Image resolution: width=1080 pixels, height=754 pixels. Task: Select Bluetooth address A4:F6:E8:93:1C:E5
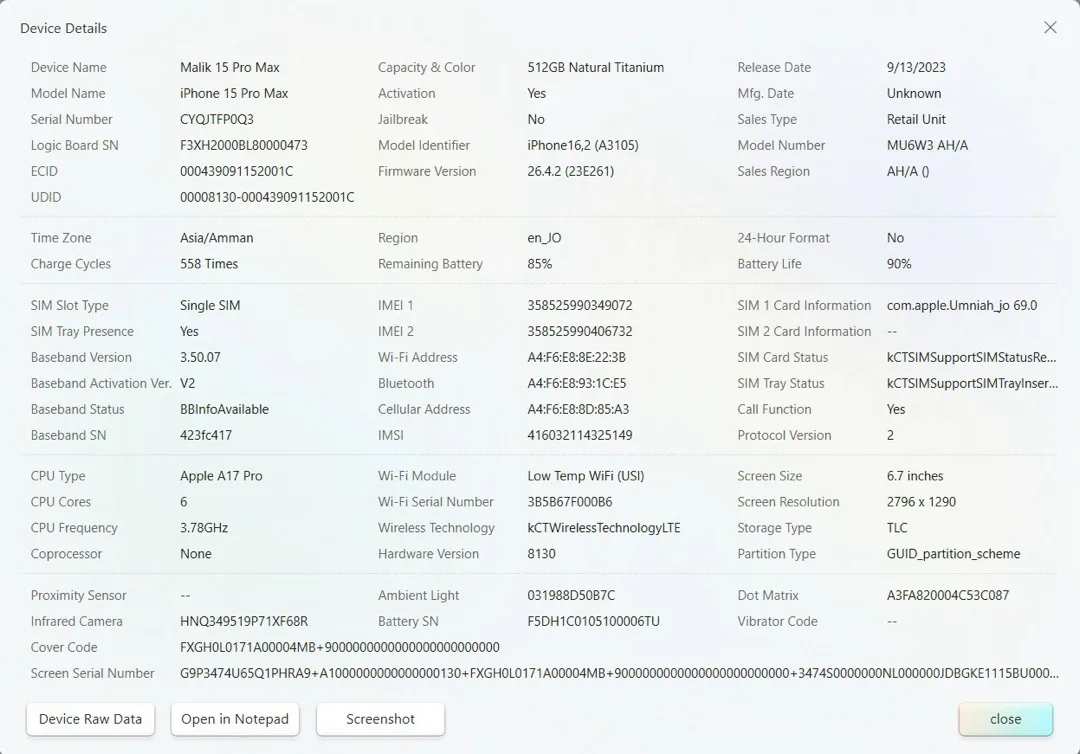577,384
